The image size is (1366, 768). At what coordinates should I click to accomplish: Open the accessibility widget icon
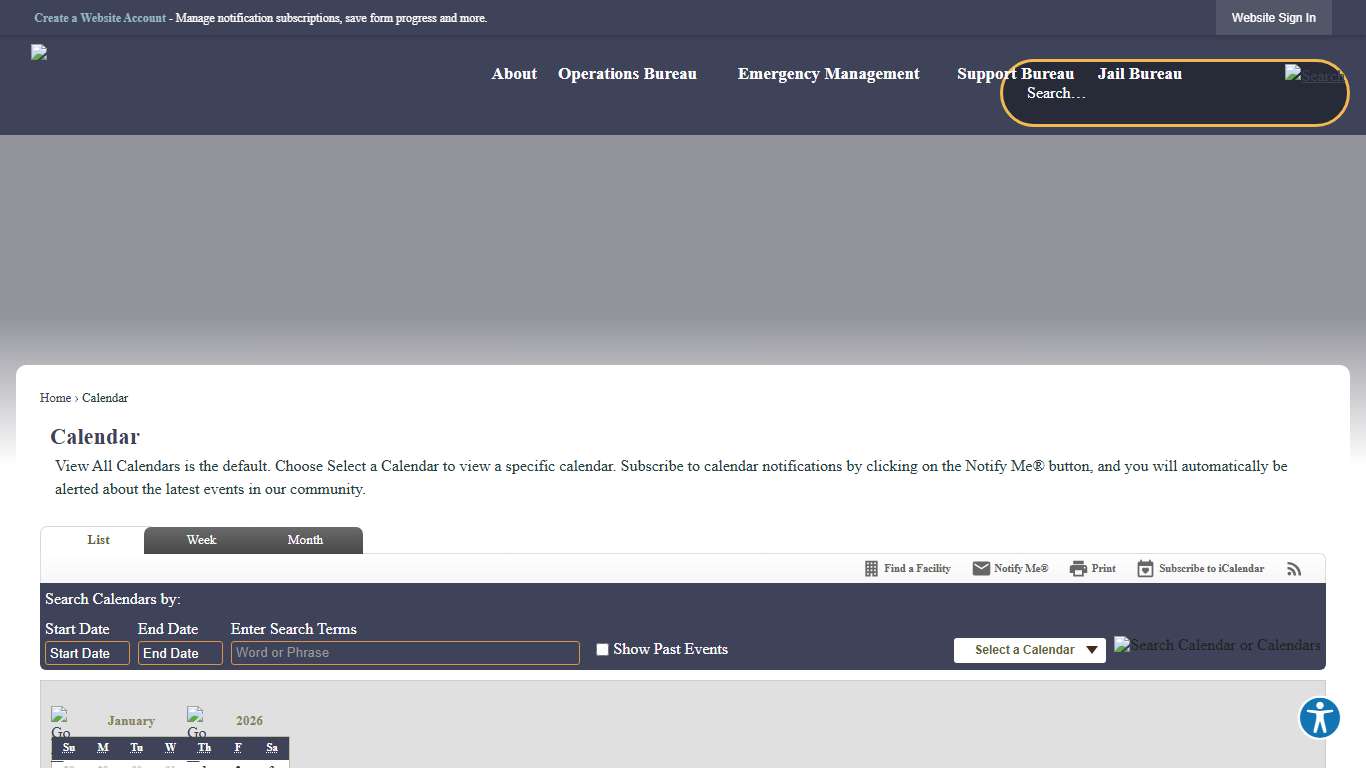coord(1319,718)
